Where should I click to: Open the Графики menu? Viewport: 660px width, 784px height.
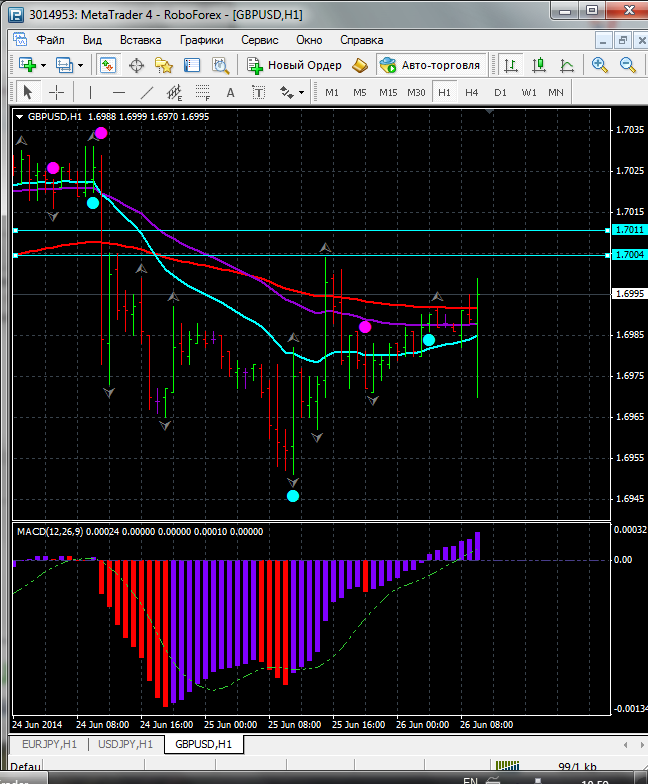tap(202, 40)
